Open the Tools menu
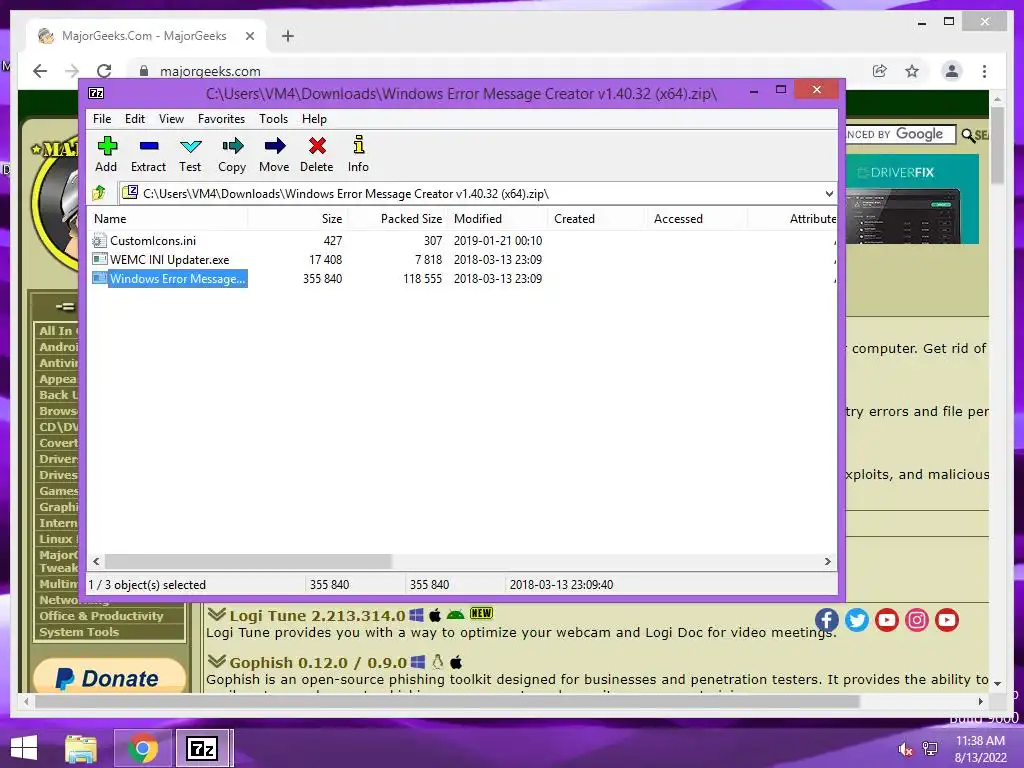Screen dimensions: 1024x768 click(x=274, y=119)
